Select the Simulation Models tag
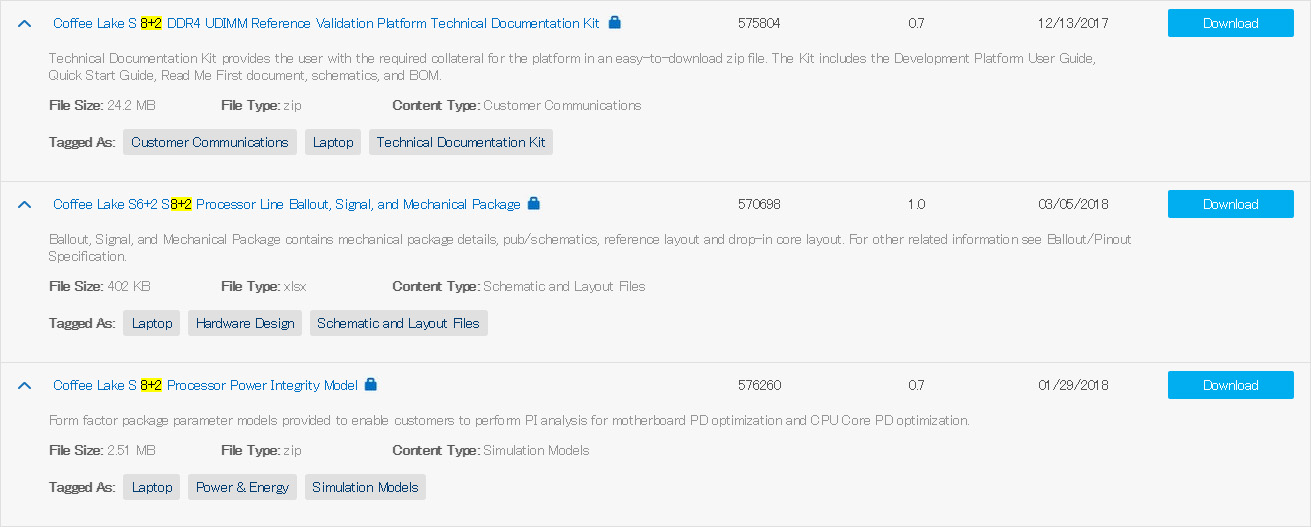Screen dimensions: 1311x527 point(365,487)
